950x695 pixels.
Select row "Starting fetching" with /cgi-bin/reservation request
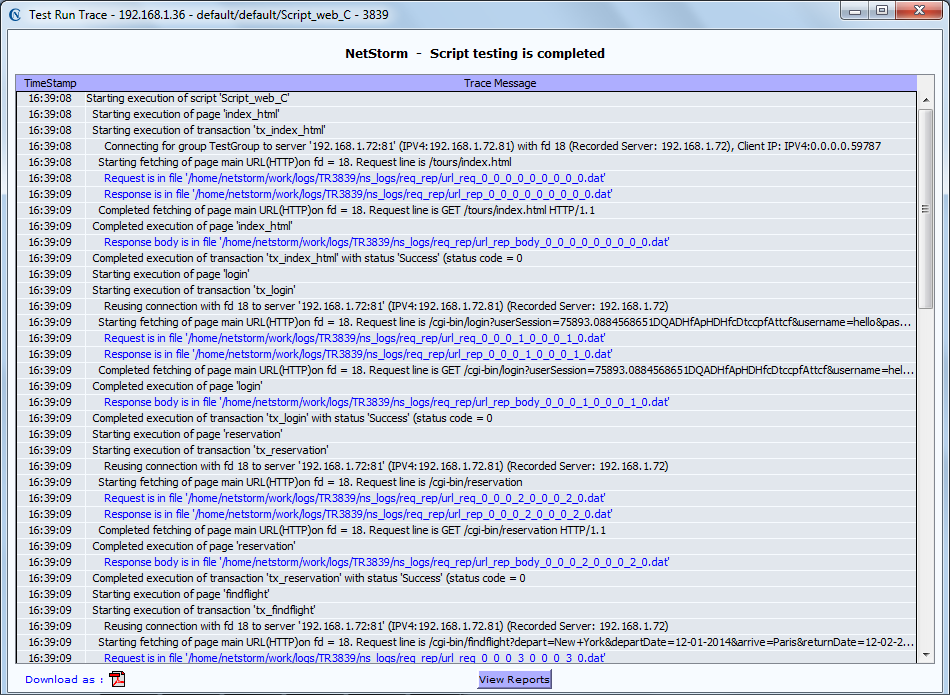point(467,482)
